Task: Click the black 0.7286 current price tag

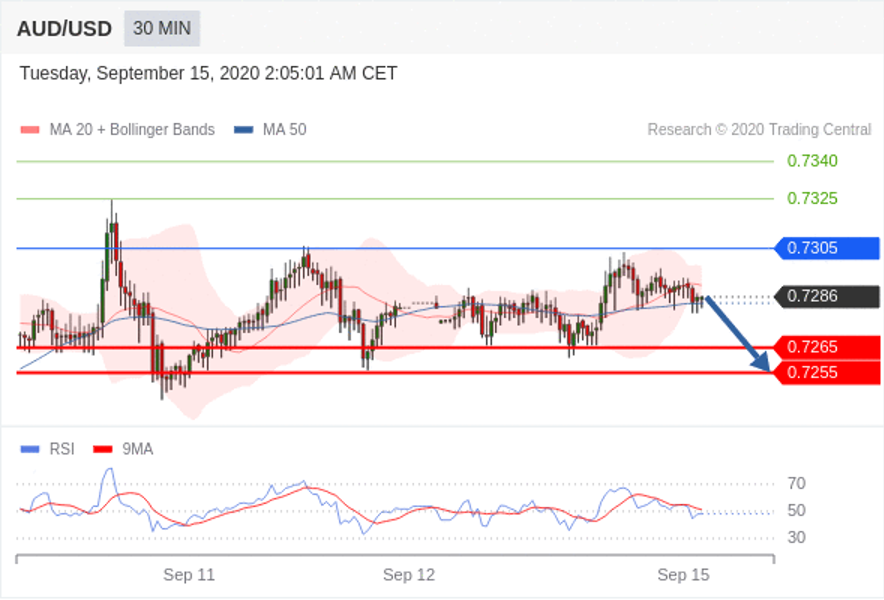Action: point(827,297)
